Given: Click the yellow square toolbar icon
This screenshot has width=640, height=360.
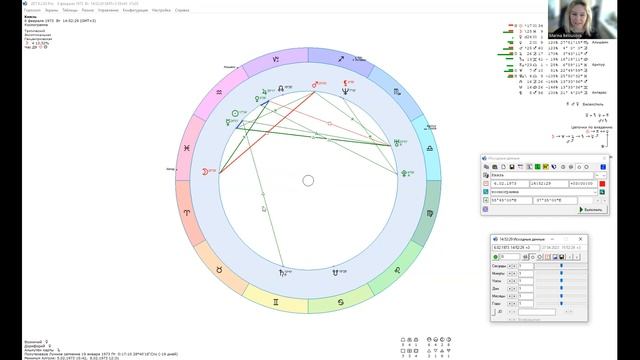Looking at the screenshot, I should [546, 167].
